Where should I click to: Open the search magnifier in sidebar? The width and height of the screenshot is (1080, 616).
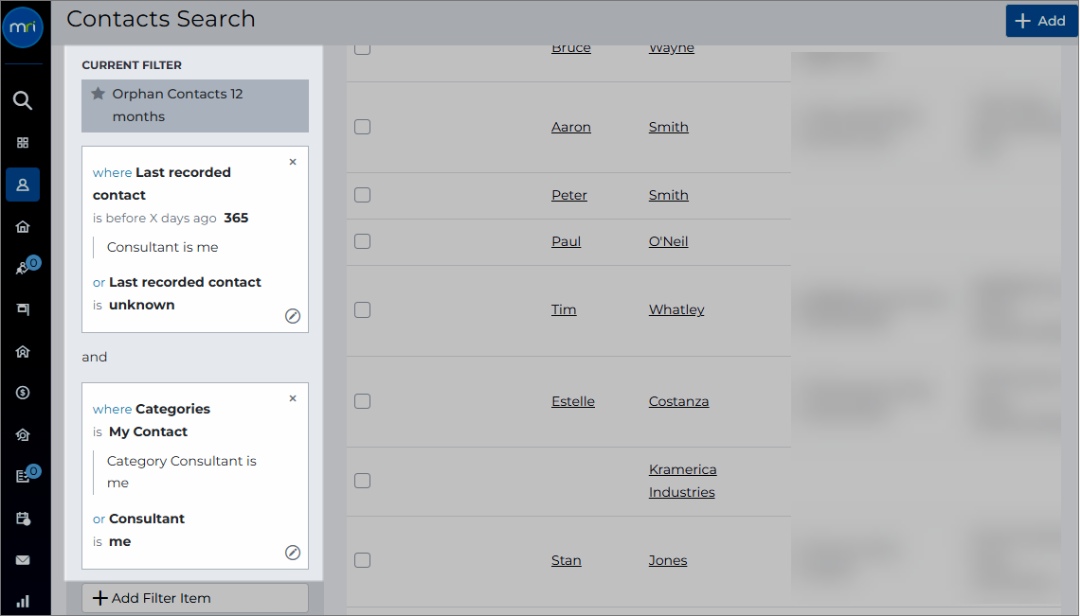(x=23, y=101)
